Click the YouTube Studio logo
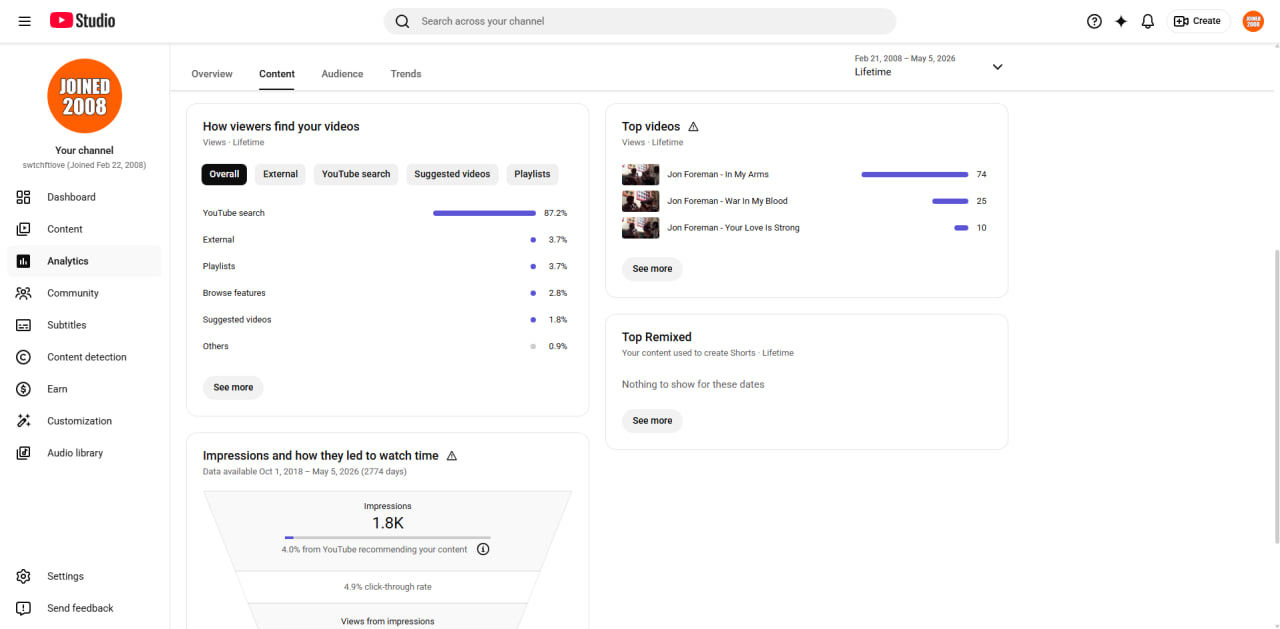This screenshot has width=1280, height=629. 82,21
